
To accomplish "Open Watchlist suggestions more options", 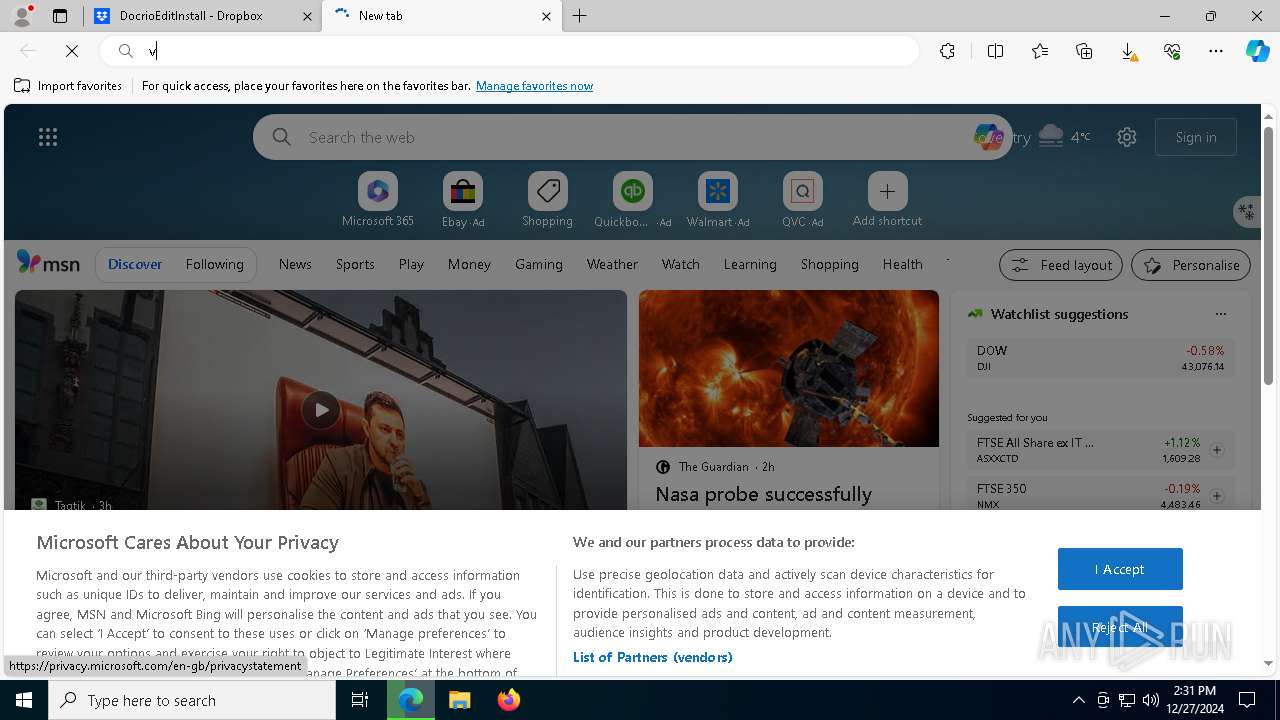I will 1220,314.
